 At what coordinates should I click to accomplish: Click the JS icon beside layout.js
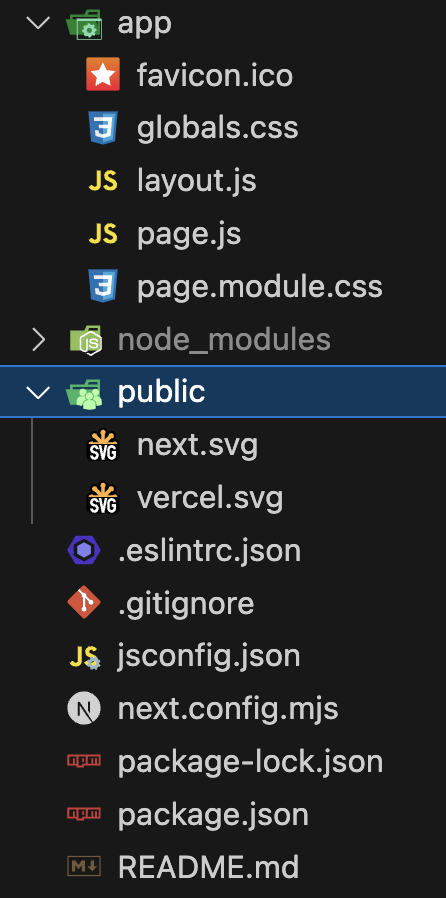tap(103, 181)
